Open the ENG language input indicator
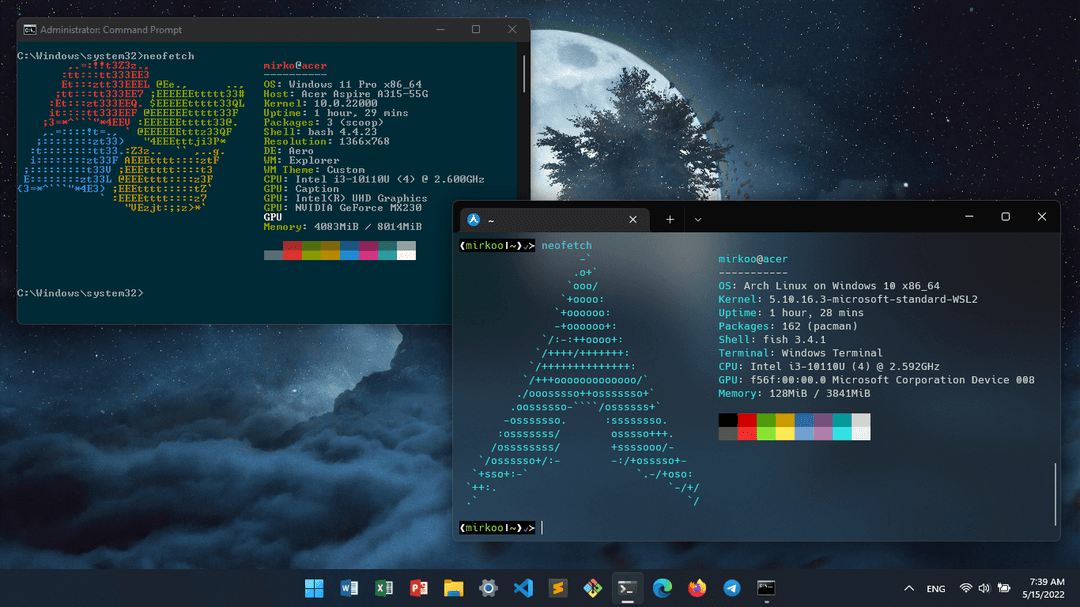Image resolution: width=1080 pixels, height=607 pixels. pos(935,588)
